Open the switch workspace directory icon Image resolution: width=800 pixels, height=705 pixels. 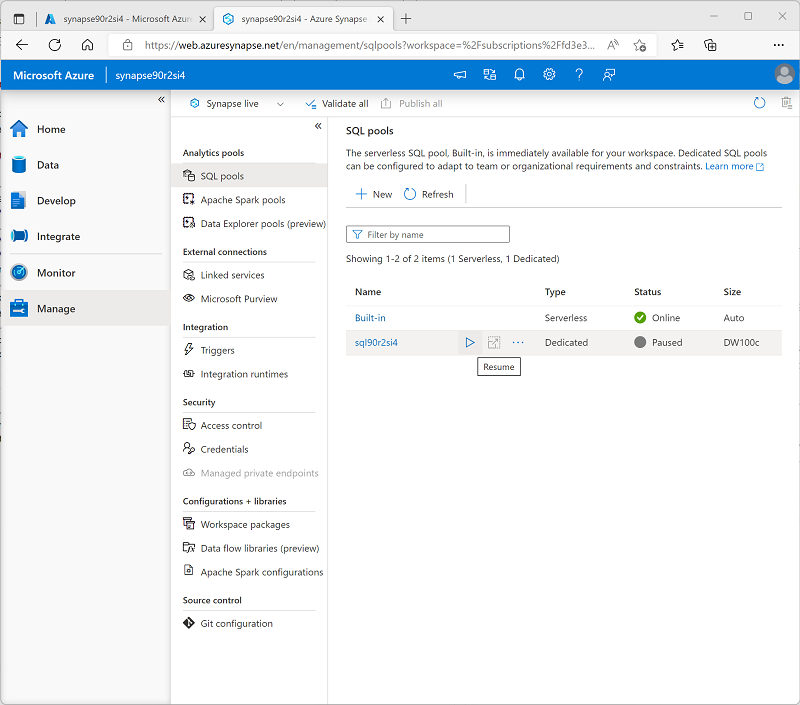tap(489, 75)
